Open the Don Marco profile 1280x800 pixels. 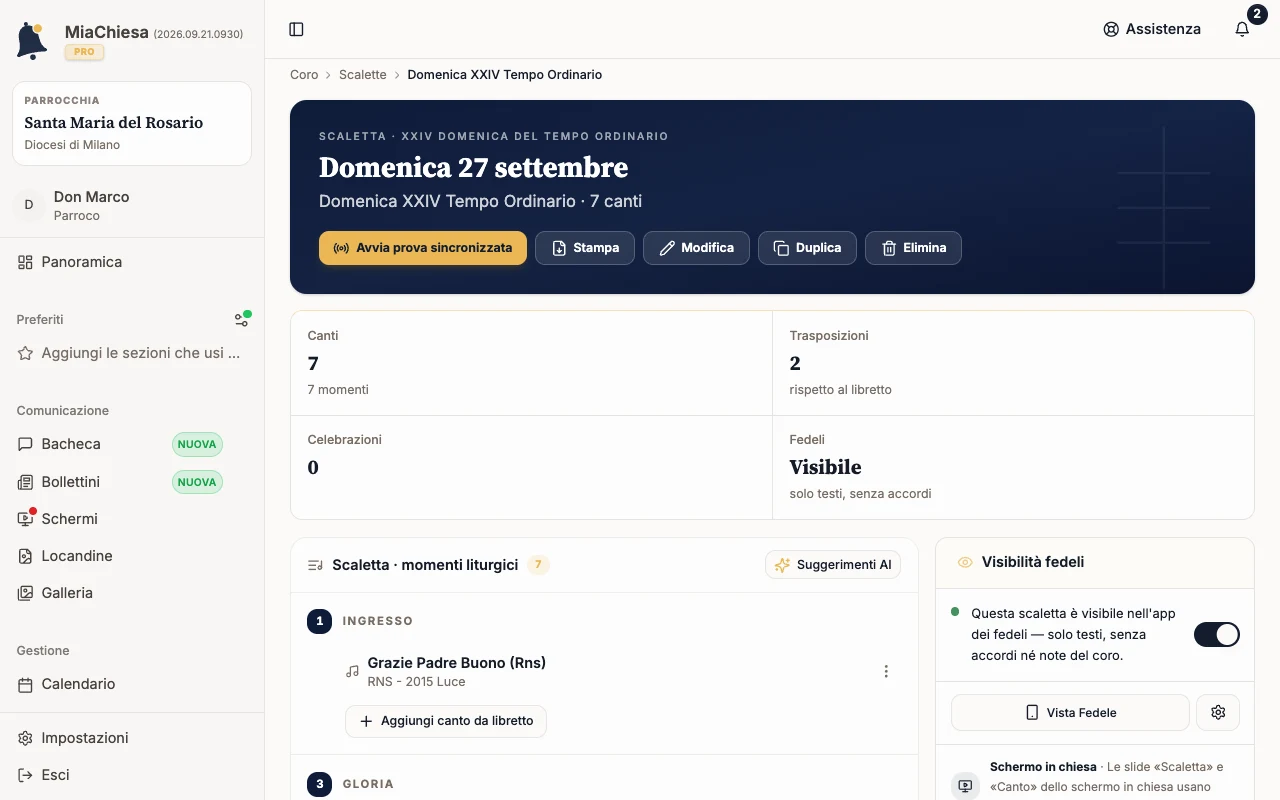pos(132,205)
